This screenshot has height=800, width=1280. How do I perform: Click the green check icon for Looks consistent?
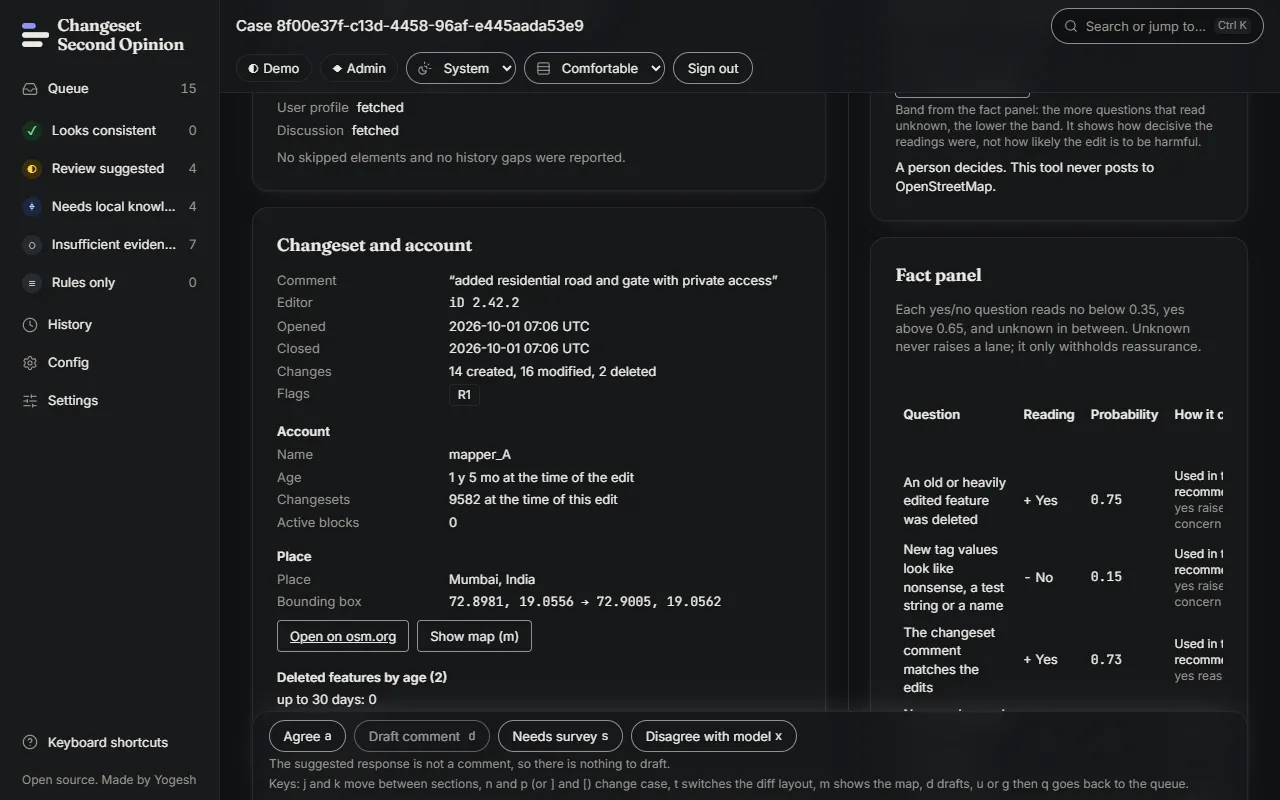pos(32,131)
